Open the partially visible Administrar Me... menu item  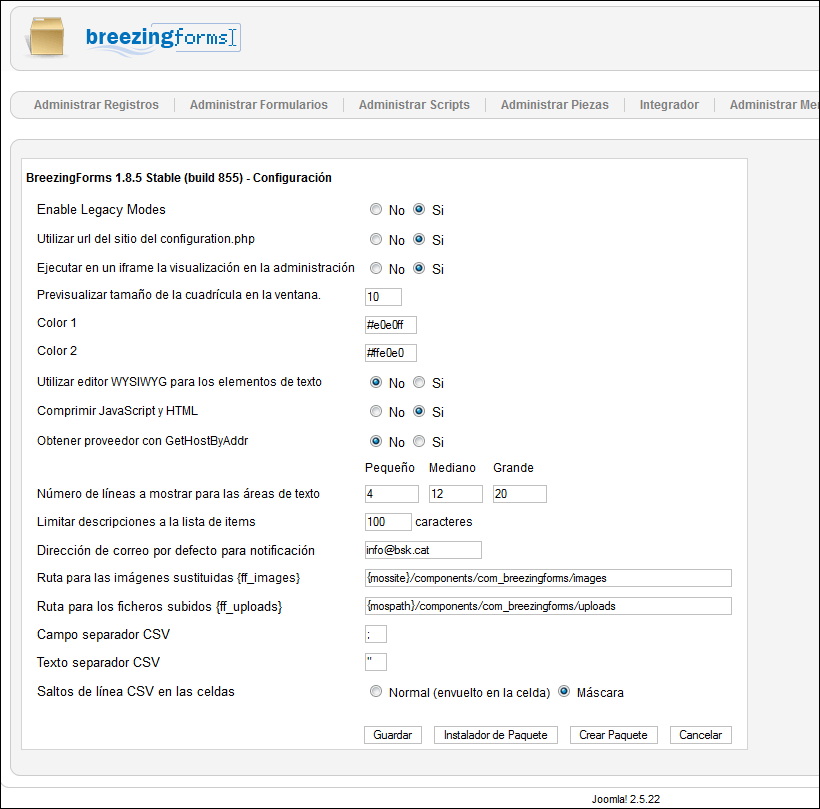(775, 105)
